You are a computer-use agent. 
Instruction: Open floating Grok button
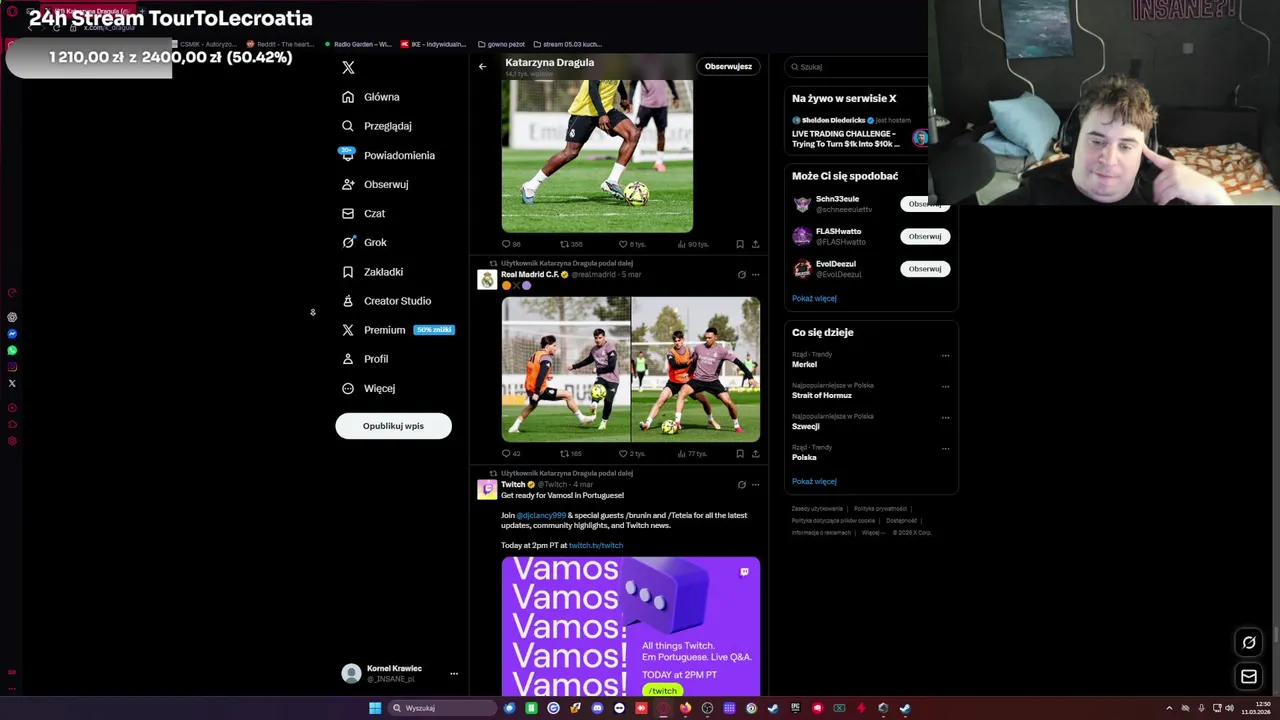pyautogui.click(x=1249, y=643)
